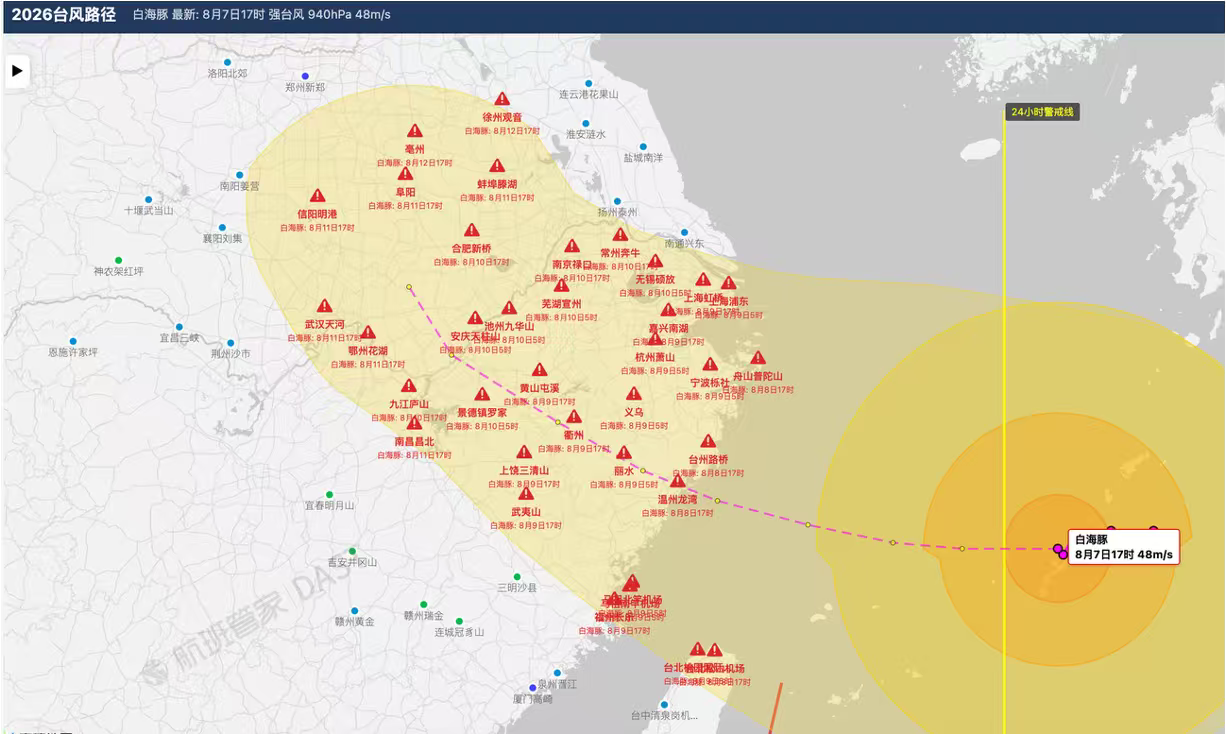
Task: Click 宜昌三峡 airport dot
Action: (x=179, y=326)
